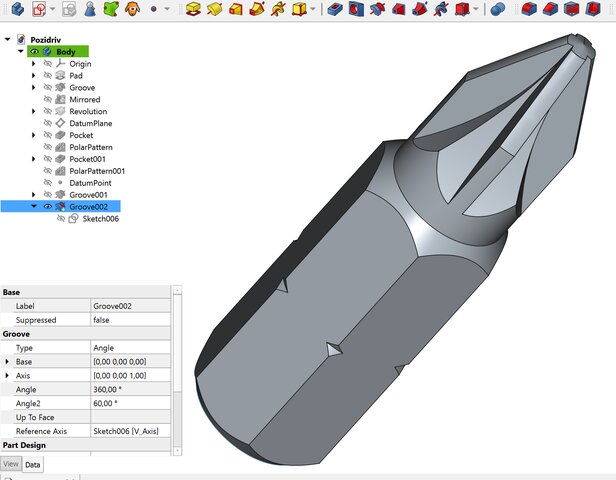Viewport: 616px width, 480px height.
Task: Toggle visibility eye of DatumPlane
Action: pyautogui.click(x=48, y=123)
